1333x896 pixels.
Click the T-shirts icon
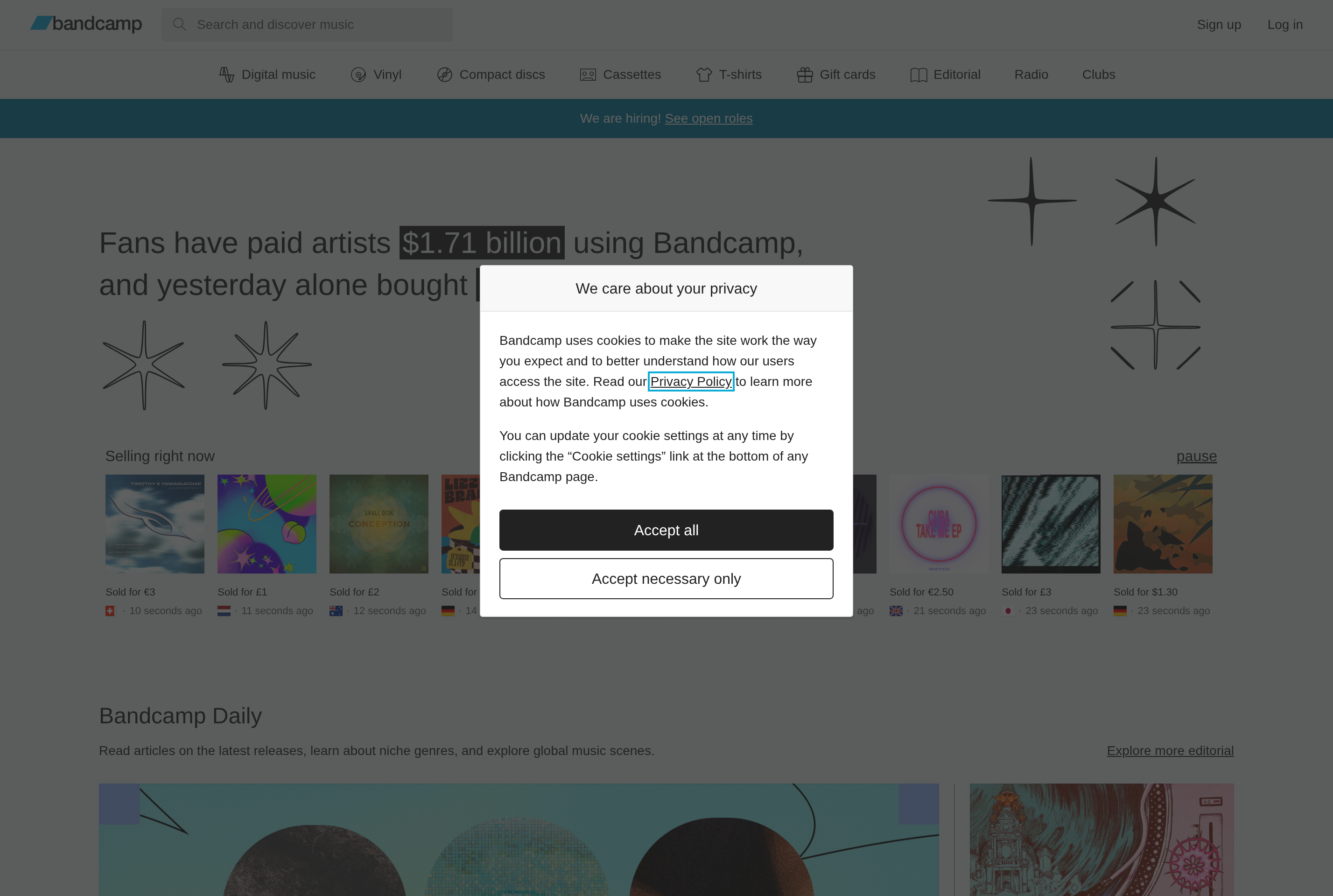pos(703,74)
